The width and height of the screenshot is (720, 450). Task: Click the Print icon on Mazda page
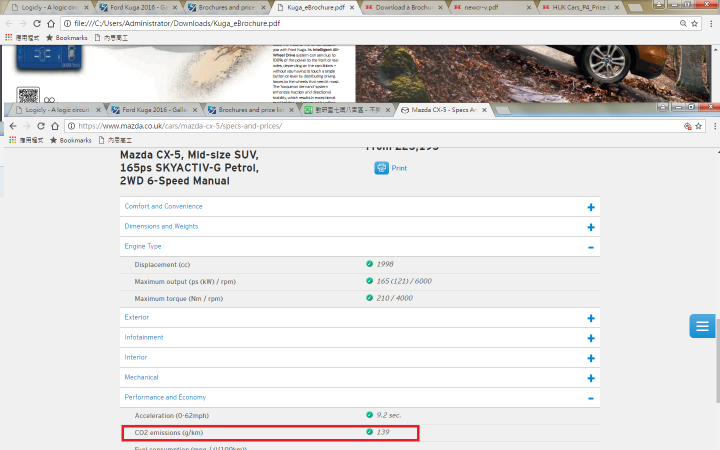(x=381, y=168)
